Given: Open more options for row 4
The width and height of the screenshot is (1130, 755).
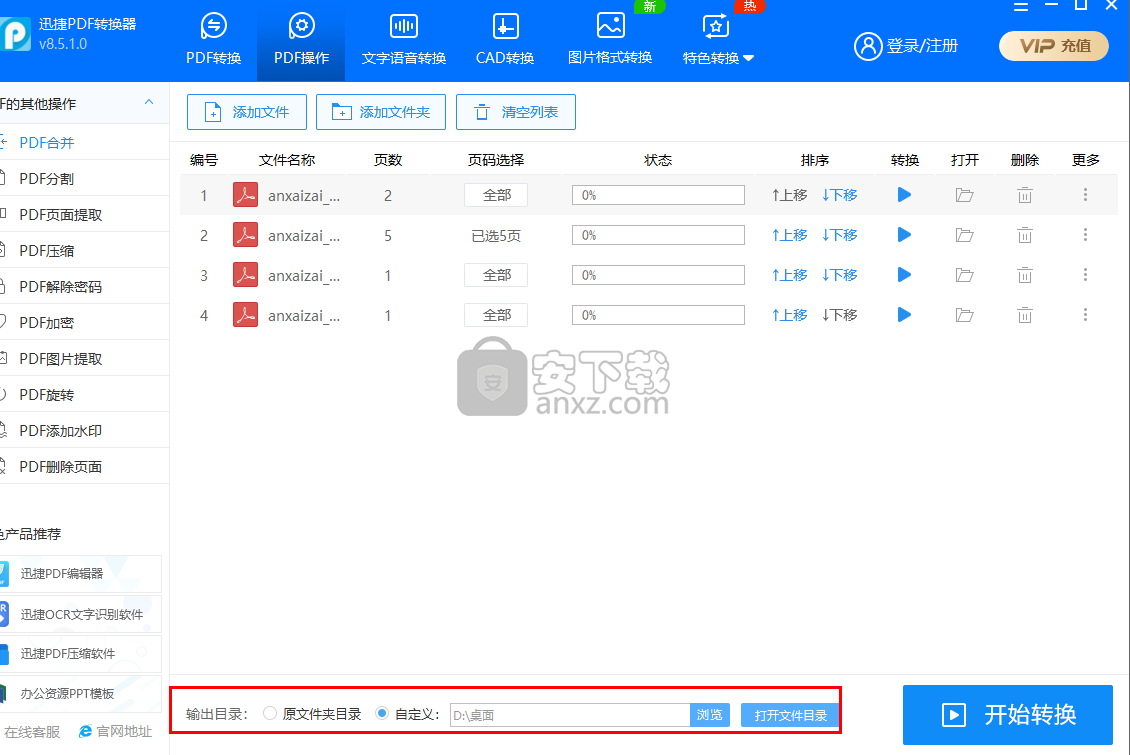Looking at the screenshot, I should click(1085, 315).
